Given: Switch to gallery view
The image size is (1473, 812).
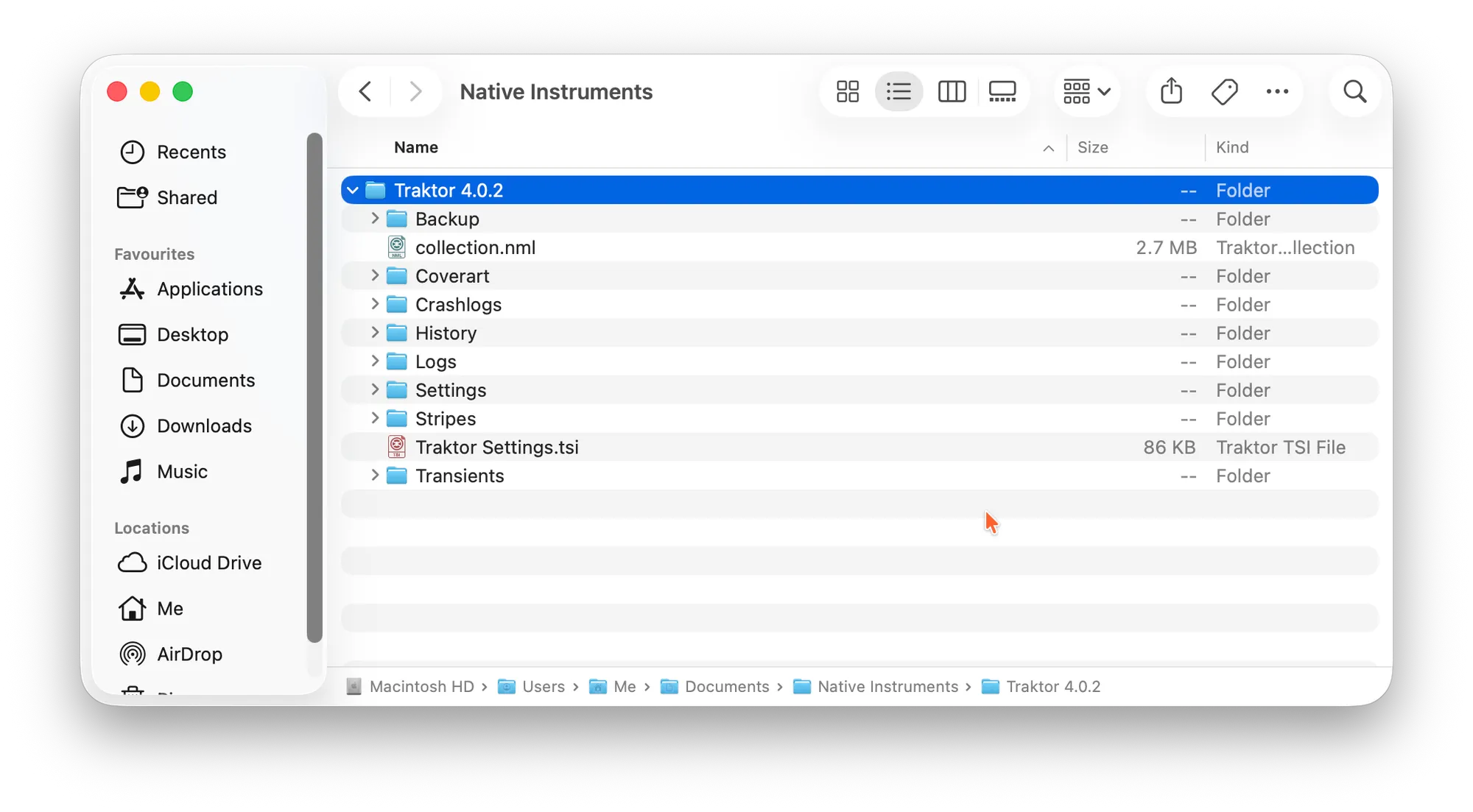Looking at the screenshot, I should [1002, 92].
